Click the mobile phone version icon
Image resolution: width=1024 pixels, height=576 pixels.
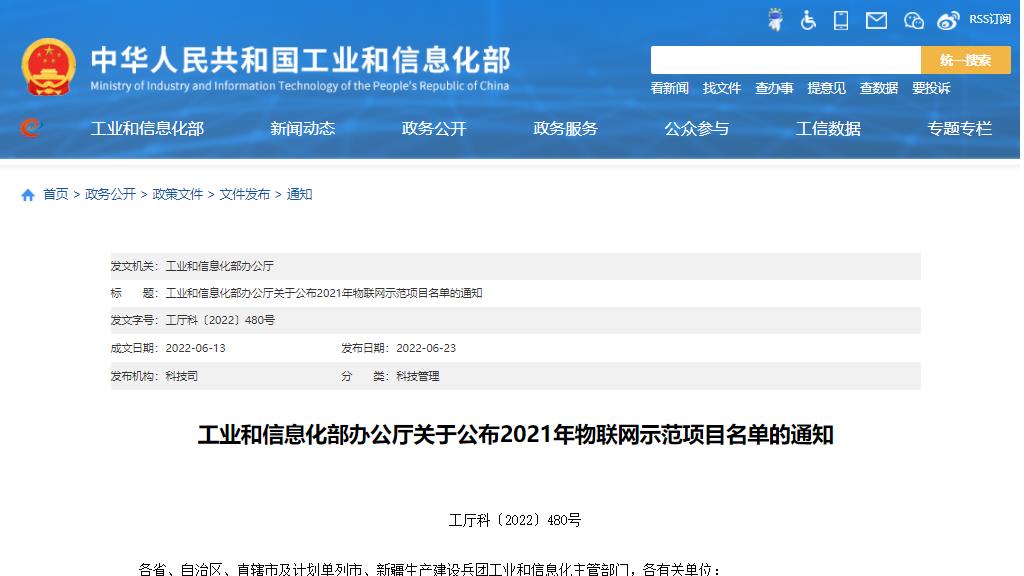click(841, 20)
